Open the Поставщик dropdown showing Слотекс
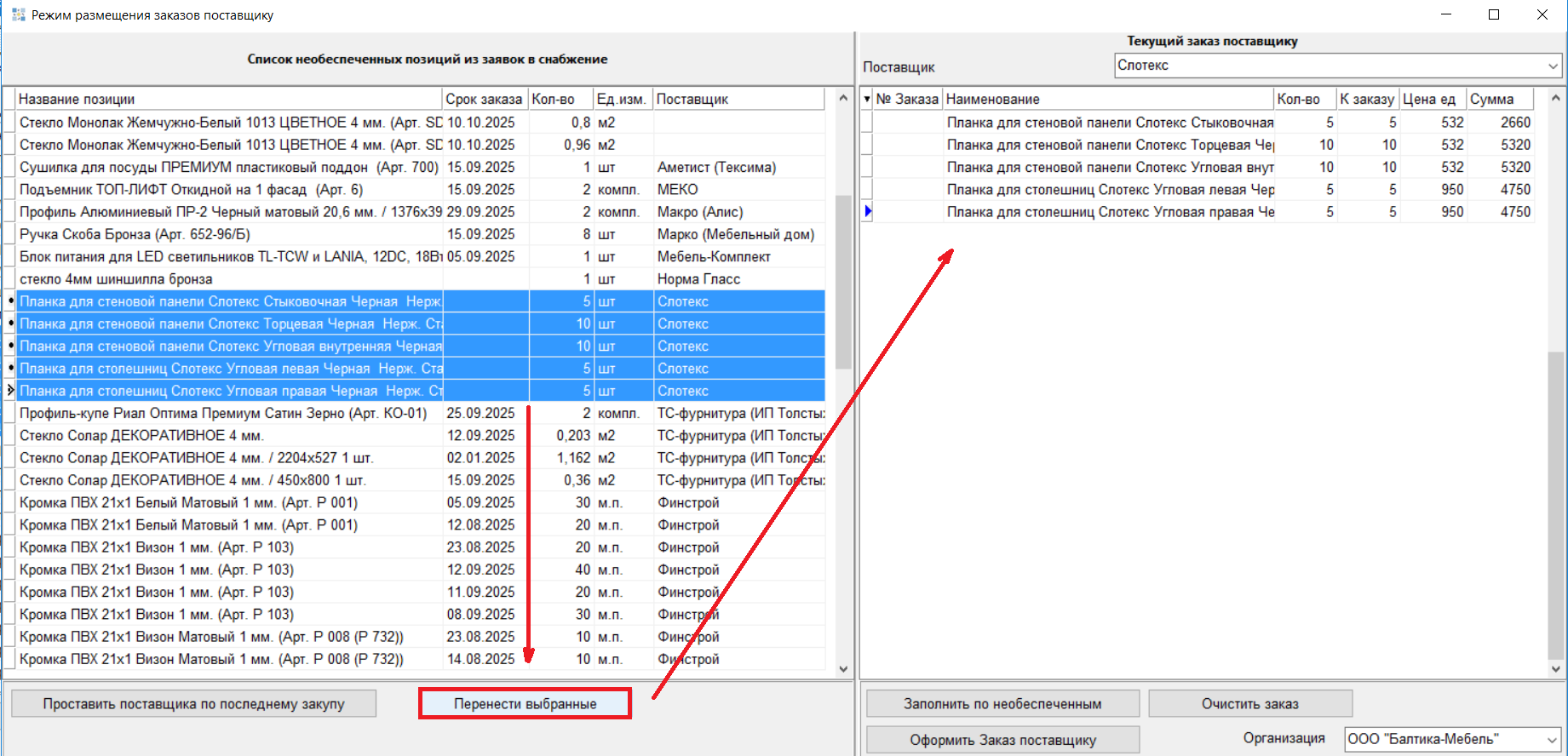 (1554, 66)
